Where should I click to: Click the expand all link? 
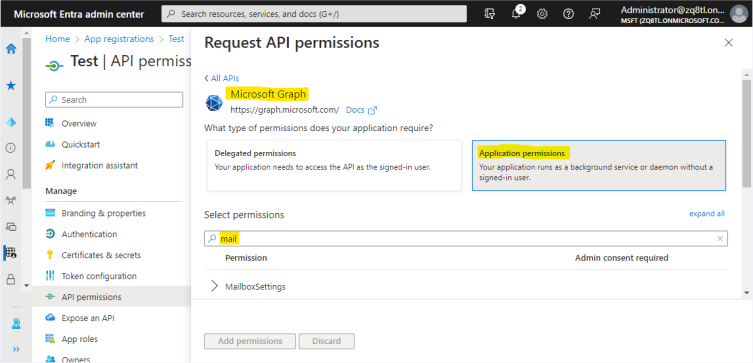click(707, 214)
